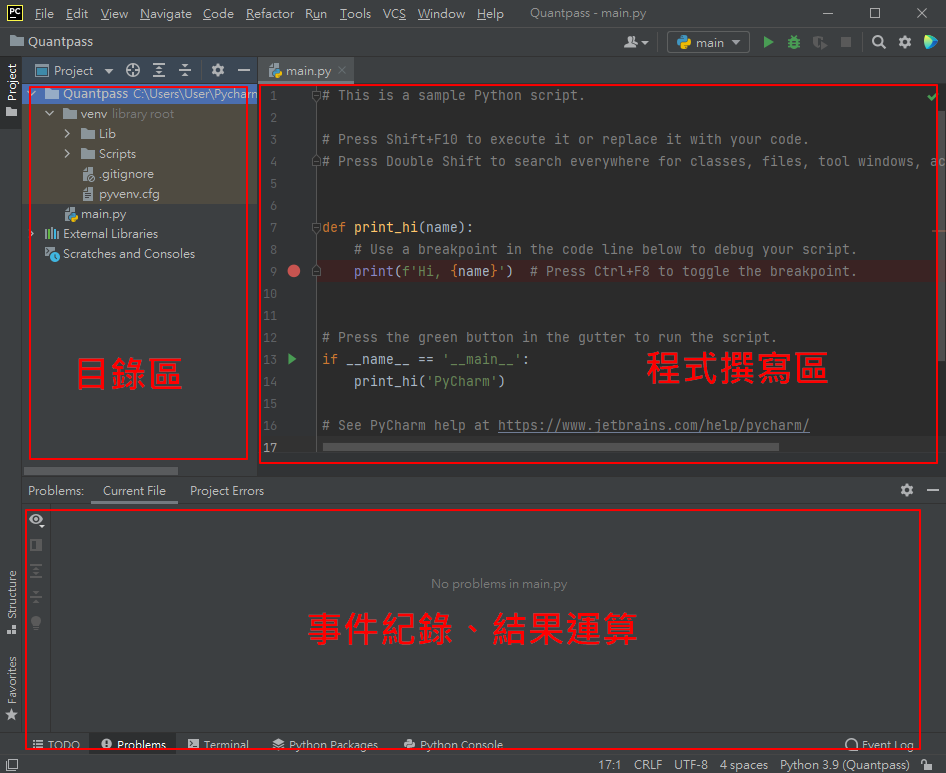Switch to Project Errors tab
Image resolution: width=946 pixels, height=773 pixels.
[x=227, y=491]
